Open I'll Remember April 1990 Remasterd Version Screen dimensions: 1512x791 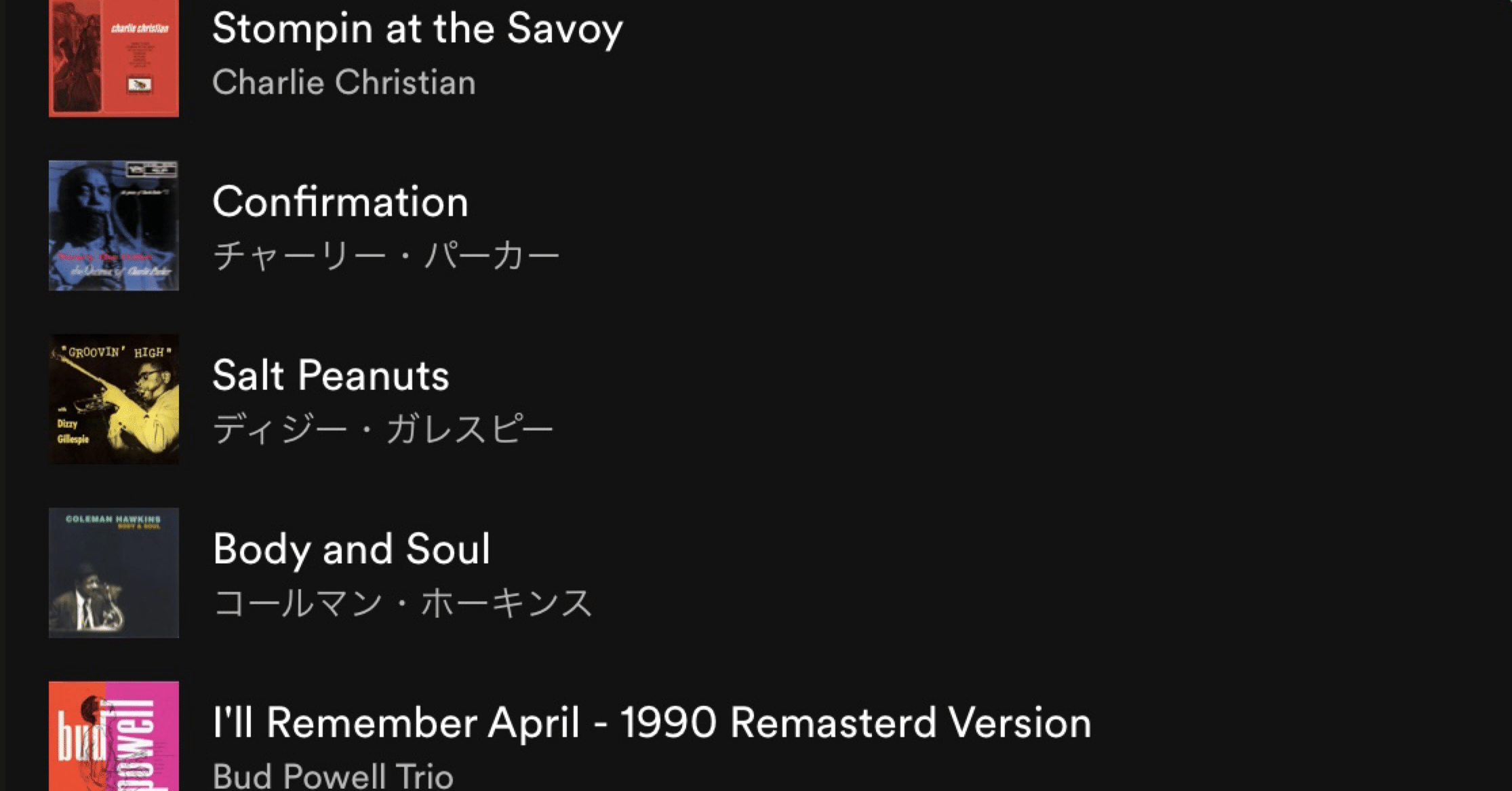[x=652, y=723]
